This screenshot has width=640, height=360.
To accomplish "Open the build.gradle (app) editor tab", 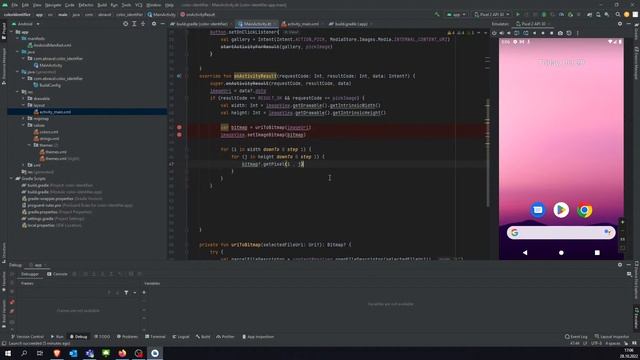I will point(351,24).
